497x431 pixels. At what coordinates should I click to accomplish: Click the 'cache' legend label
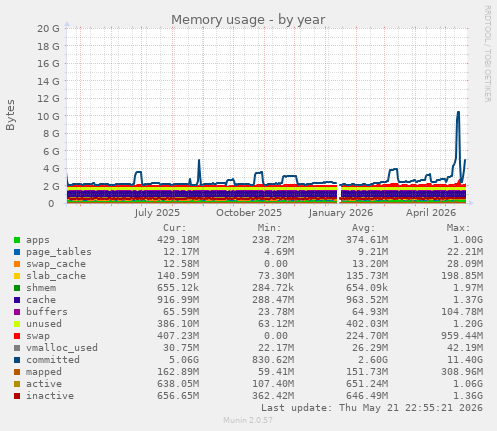pyautogui.click(x=41, y=300)
